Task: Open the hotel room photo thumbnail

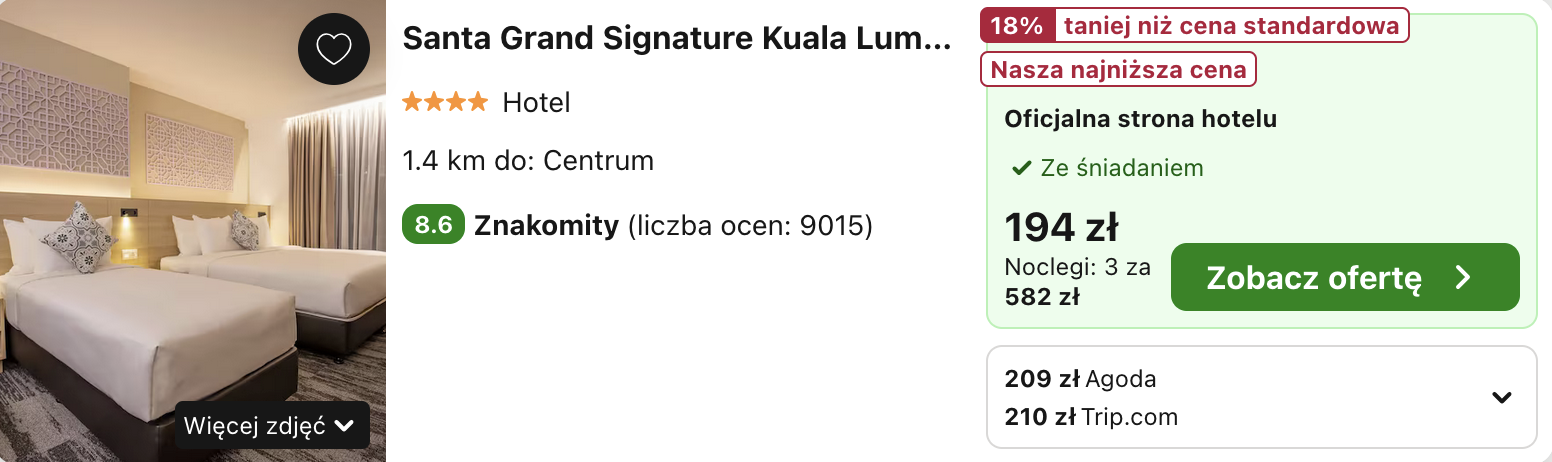Action: [193, 231]
